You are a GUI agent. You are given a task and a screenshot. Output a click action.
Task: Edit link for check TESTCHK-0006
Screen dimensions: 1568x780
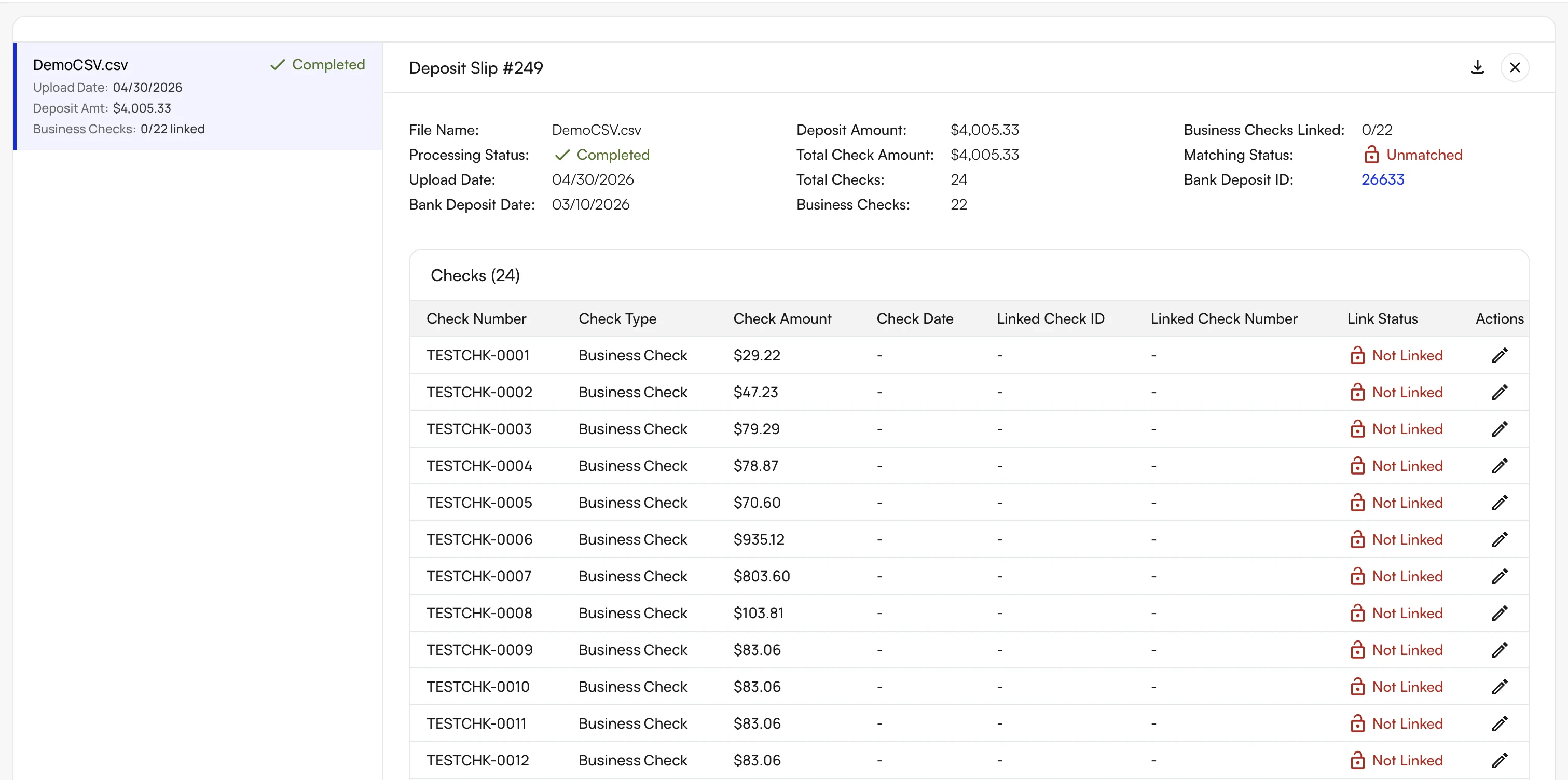coord(1500,539)
